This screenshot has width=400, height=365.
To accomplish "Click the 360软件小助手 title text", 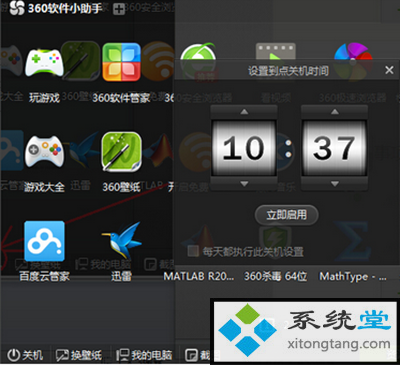I will pyautogui.click(x=65, y=8).
